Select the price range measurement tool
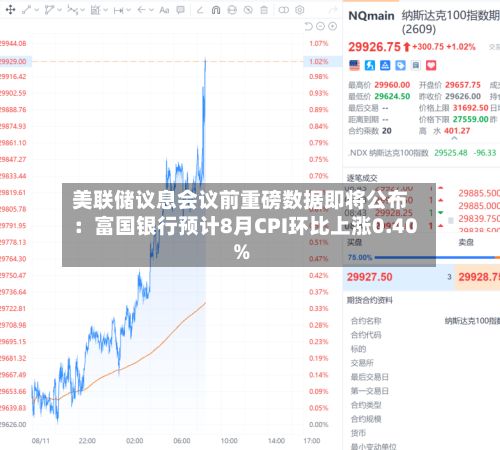The height and width of the screenshot is (450, 500). (95, 10)
